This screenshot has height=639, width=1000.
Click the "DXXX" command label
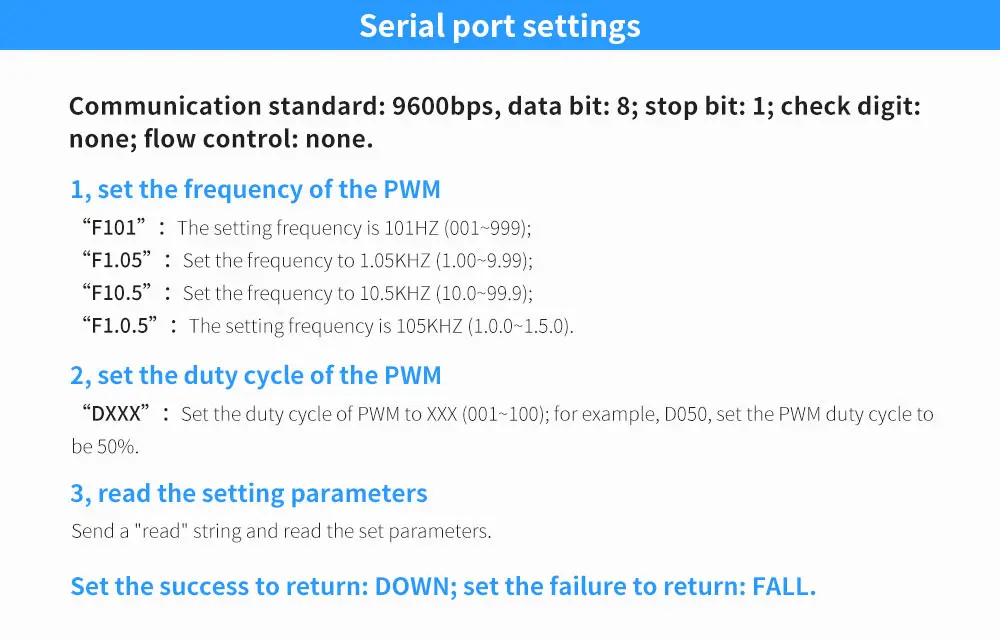click(x=115, y=413)
